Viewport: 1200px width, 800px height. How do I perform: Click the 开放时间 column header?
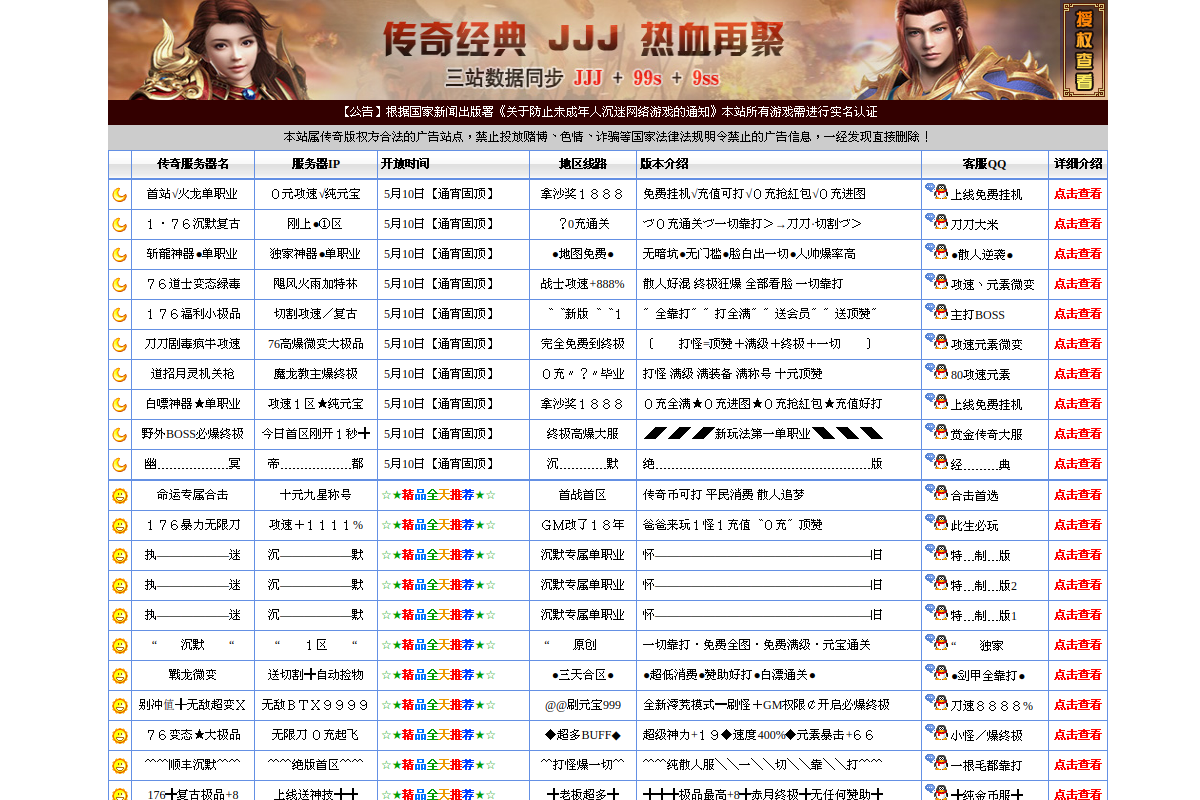pyautogui.click(x=405, y=164)
